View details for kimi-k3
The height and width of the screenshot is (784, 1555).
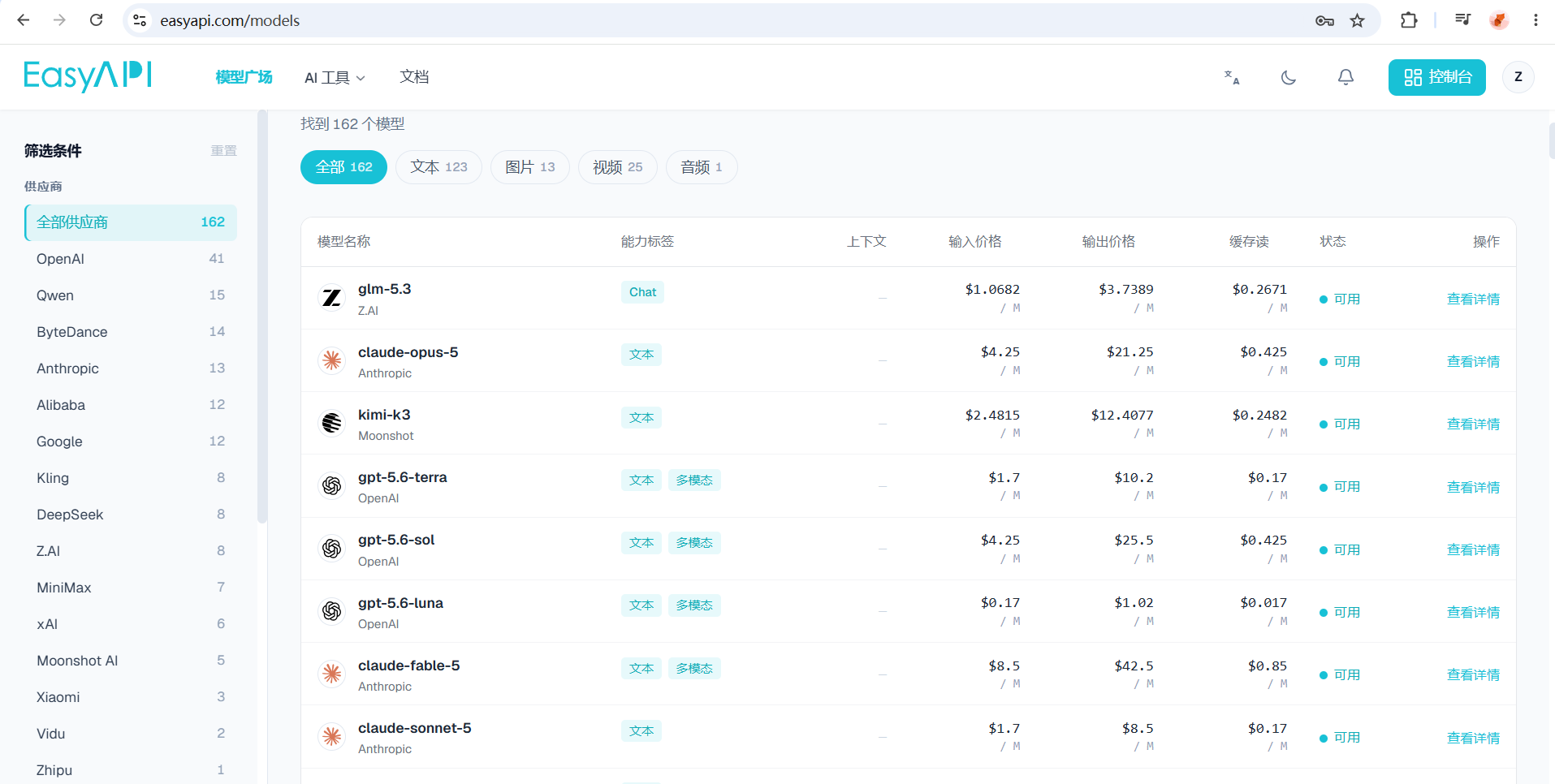[x=1473, y=424]
